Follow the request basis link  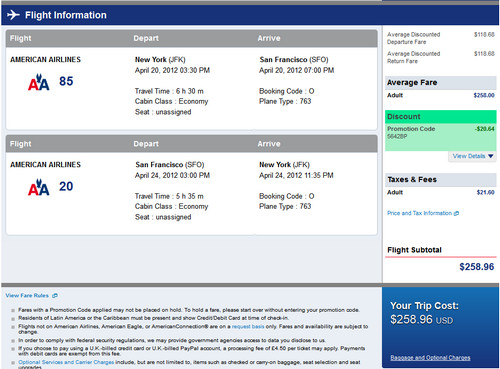(248, 327)
